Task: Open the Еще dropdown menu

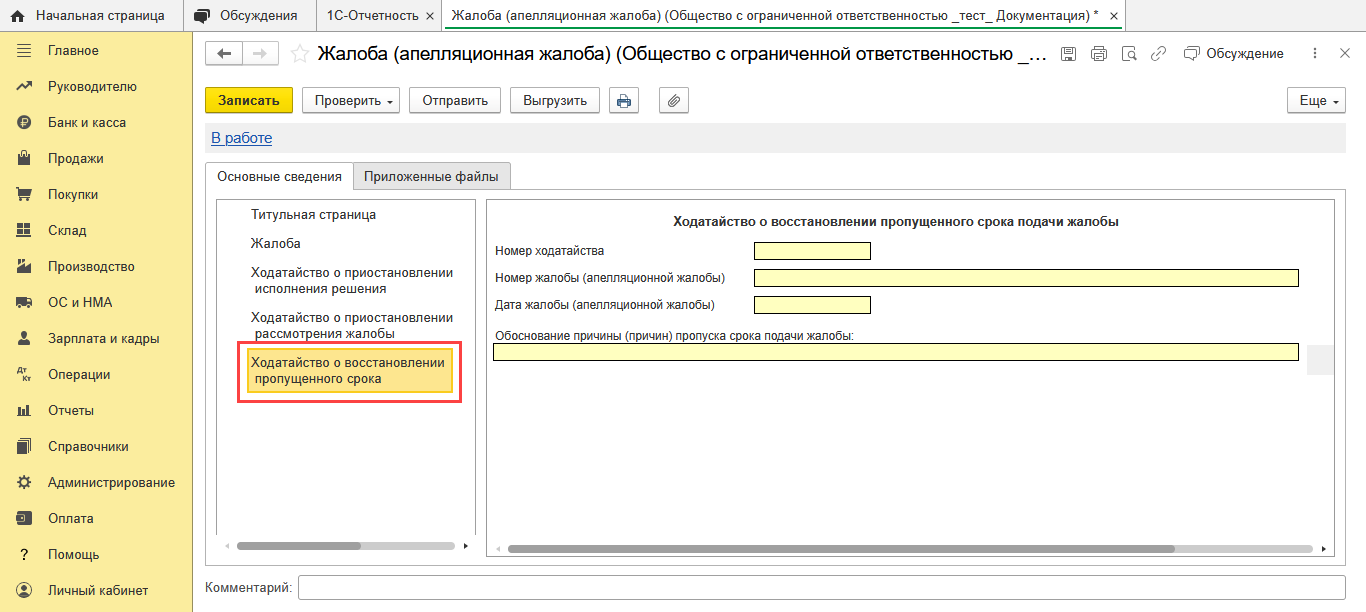Action: click(x=1316, y=101)
